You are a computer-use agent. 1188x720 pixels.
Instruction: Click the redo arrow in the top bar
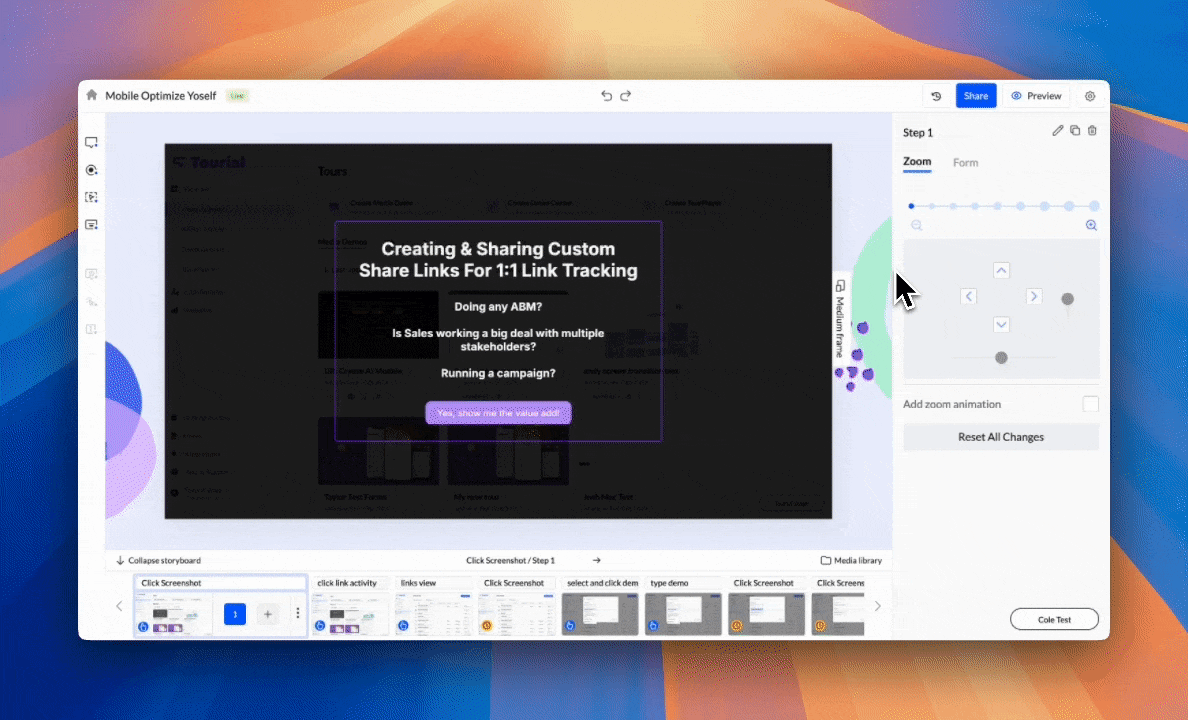(x=626, y=96)
